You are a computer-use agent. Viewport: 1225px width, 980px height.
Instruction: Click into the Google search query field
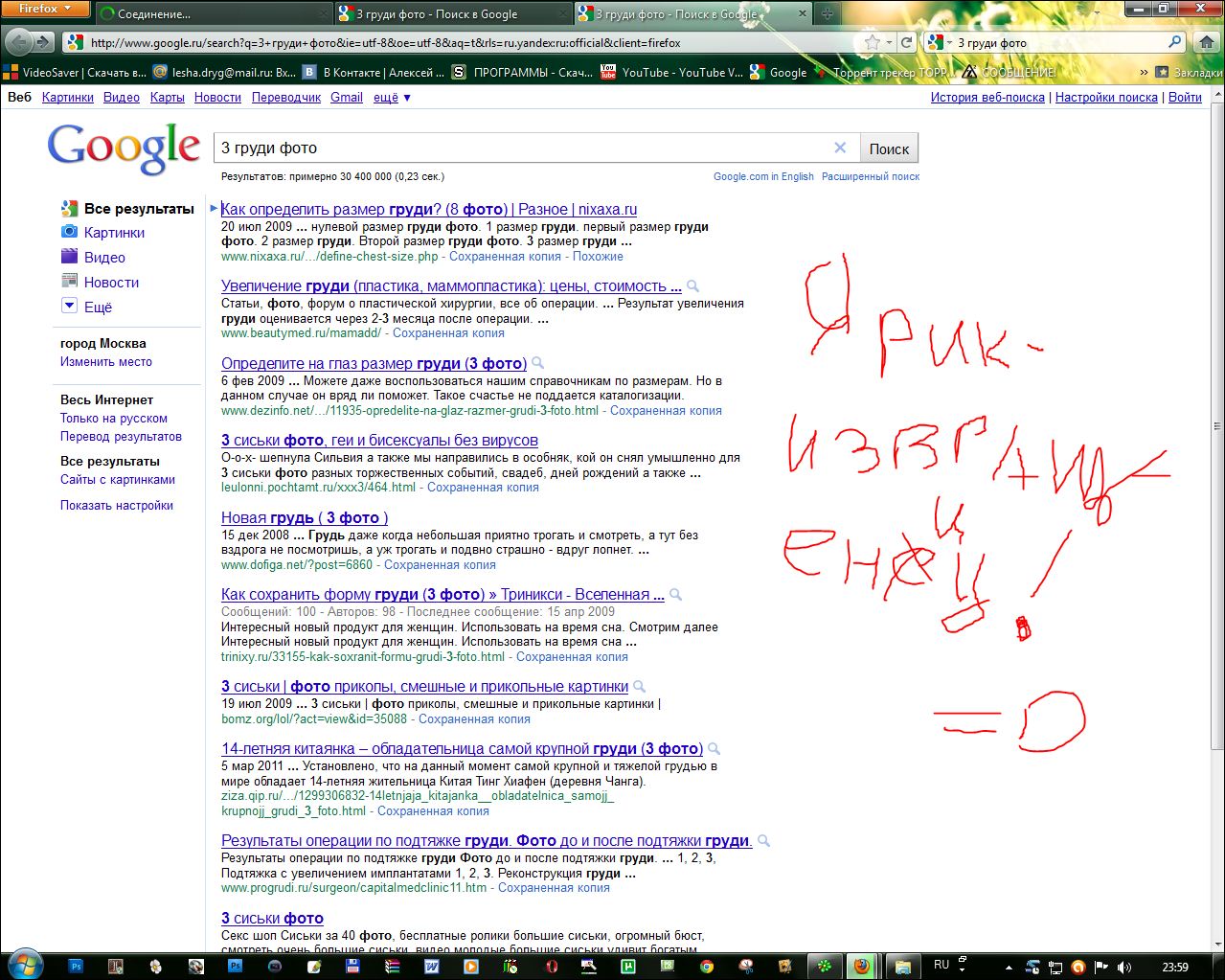click(x=522, y=148)
